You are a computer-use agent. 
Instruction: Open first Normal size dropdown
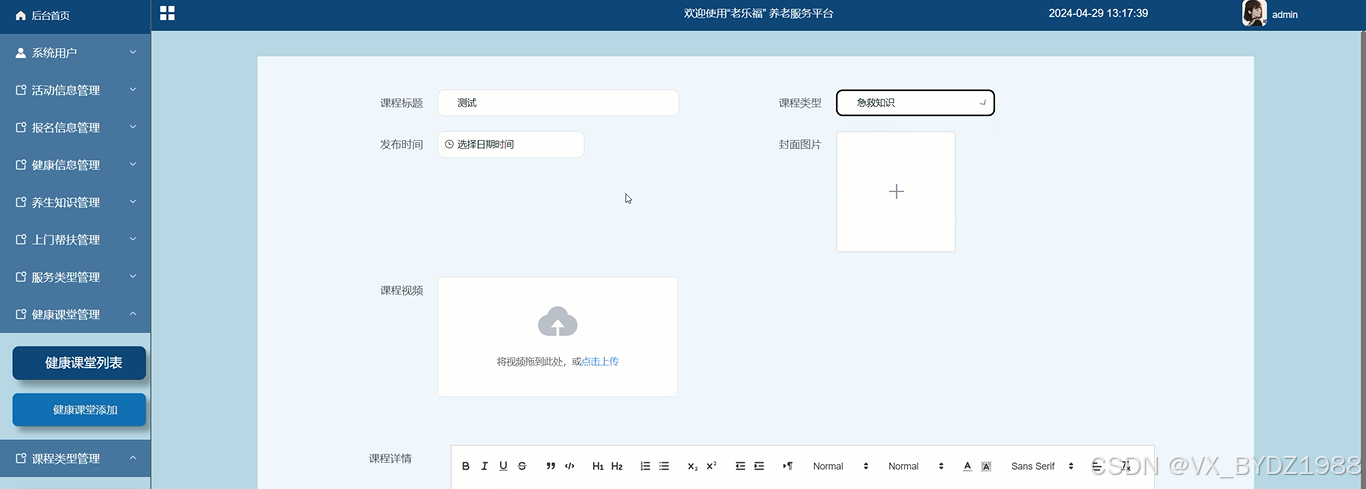point(840,466)
